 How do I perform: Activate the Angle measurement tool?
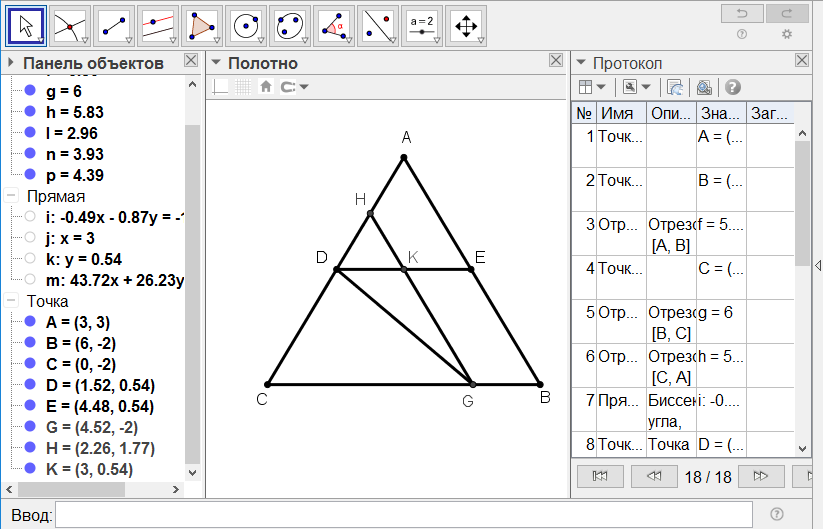[x=335, y=26]
